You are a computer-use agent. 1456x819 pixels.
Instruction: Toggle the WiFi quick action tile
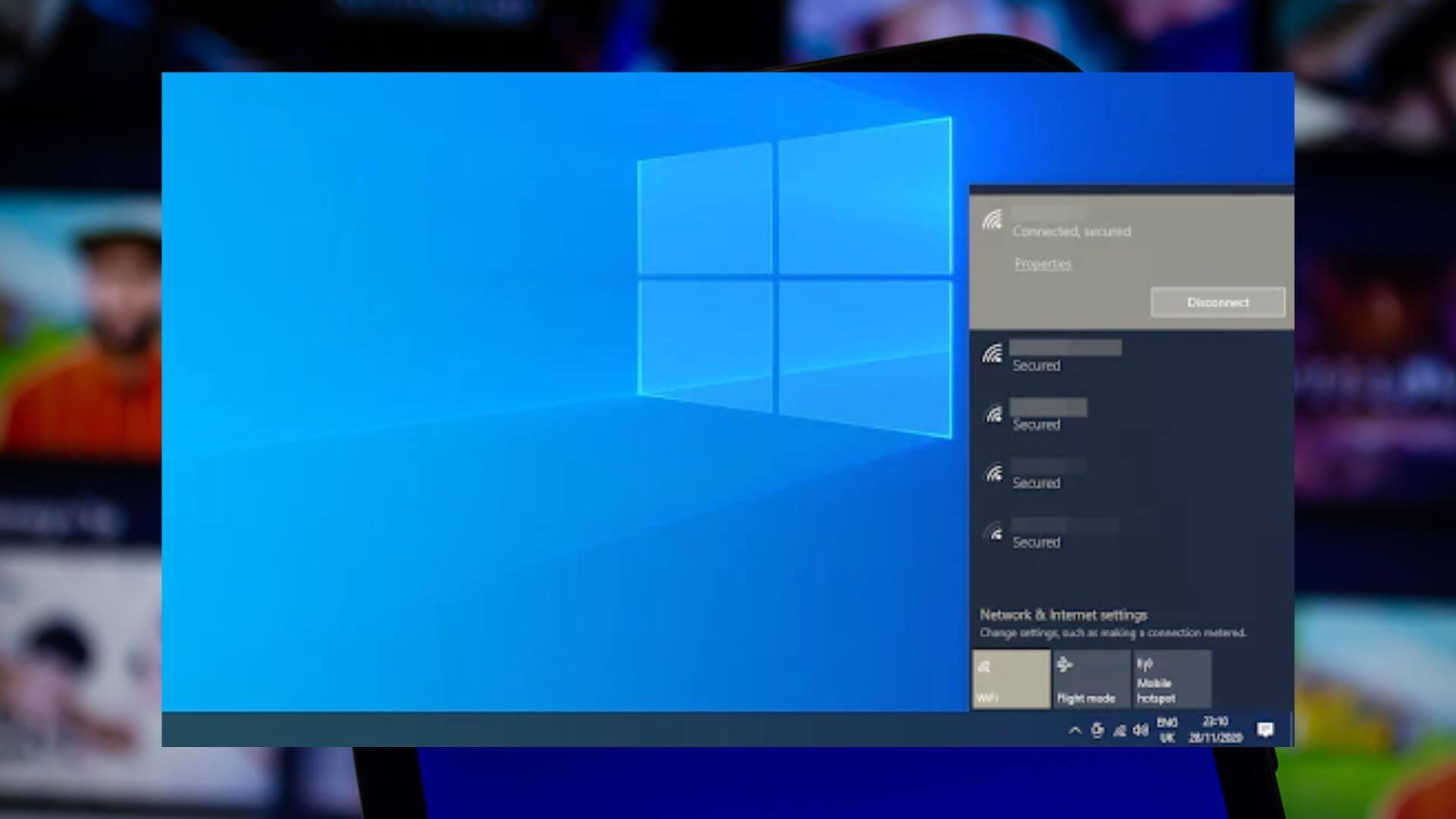pos(1012,679)
